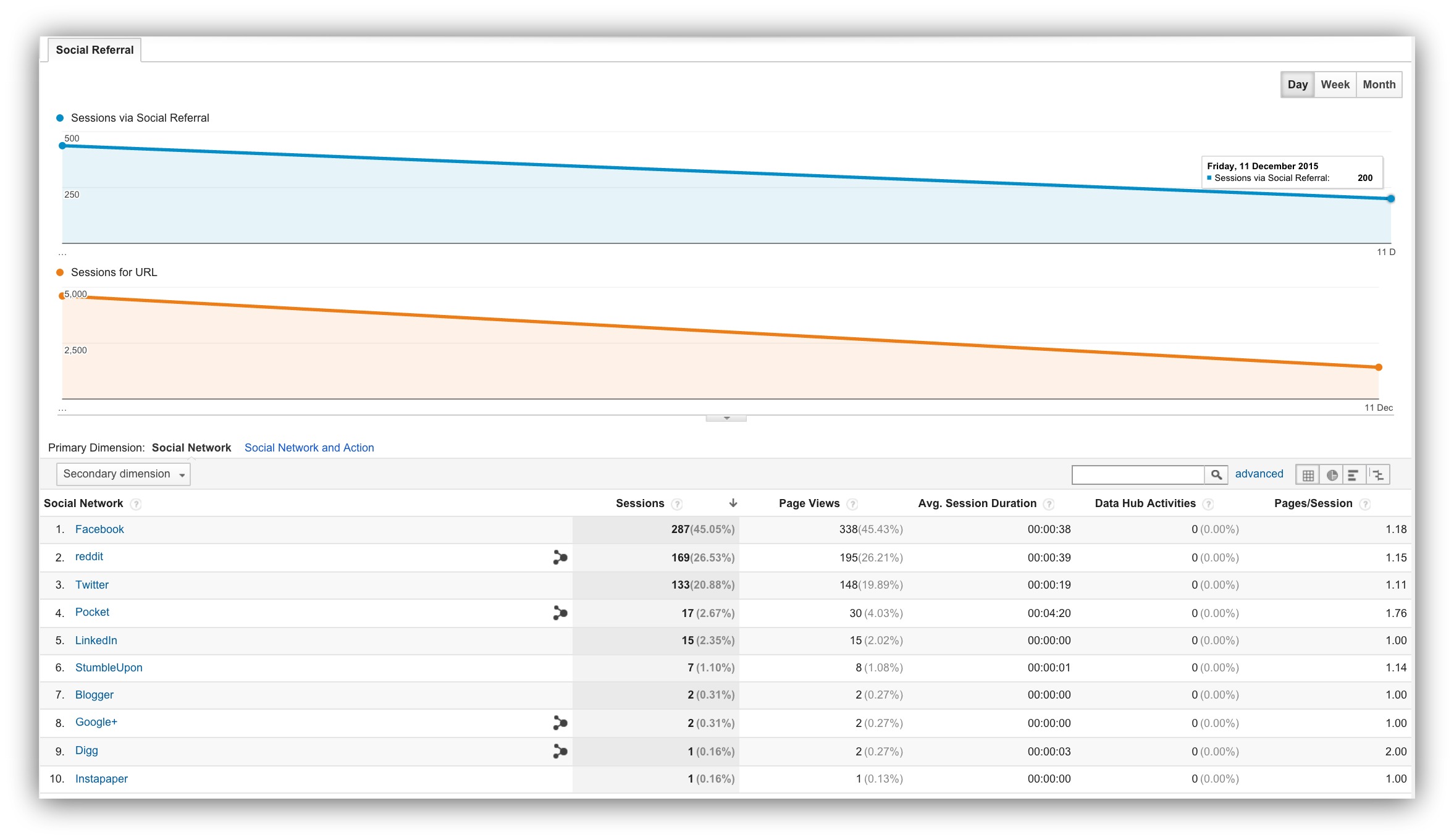Open the Blogger network row link

coord(95,695)
